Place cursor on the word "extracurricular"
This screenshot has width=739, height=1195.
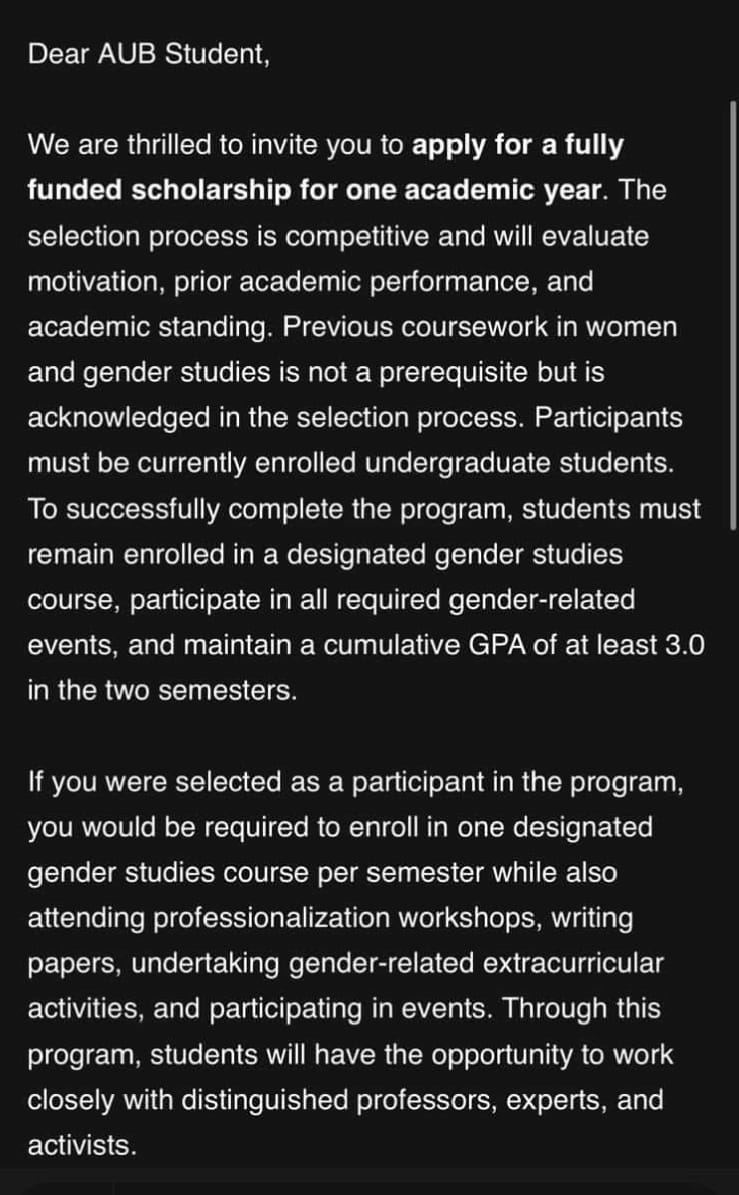point(573,963)
